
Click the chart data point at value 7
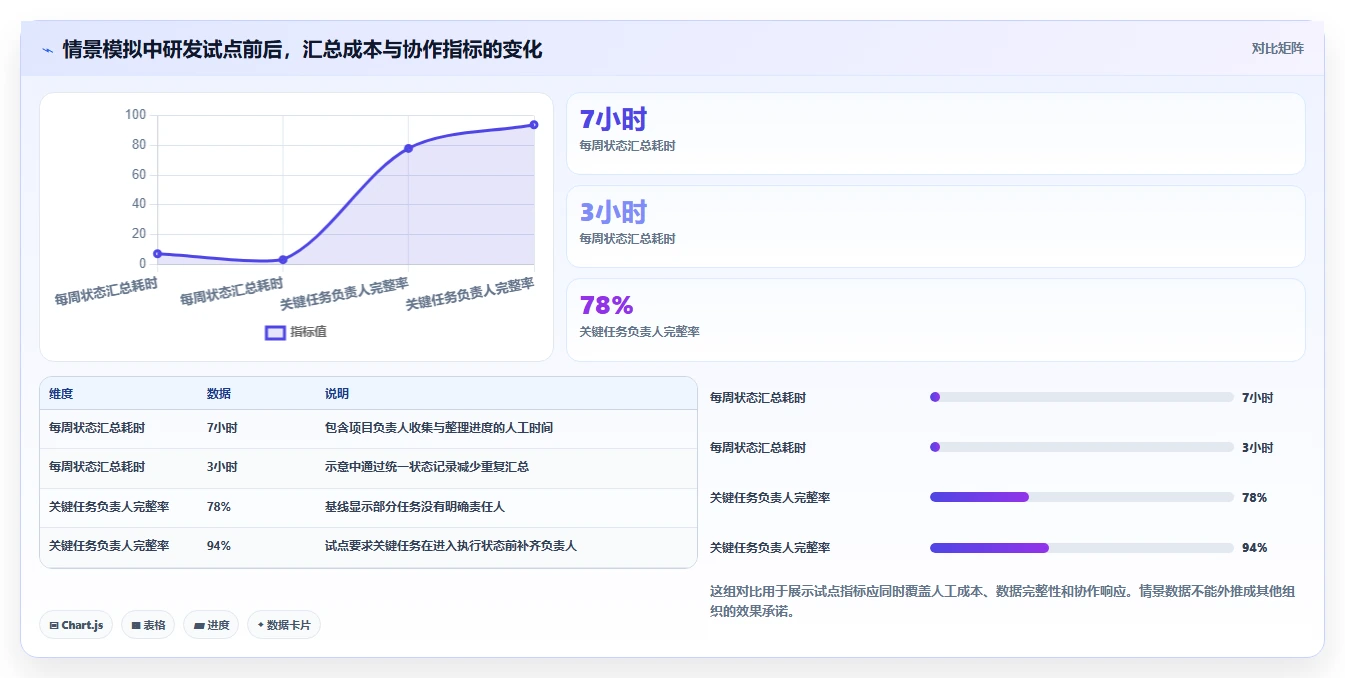click(157, 254)
